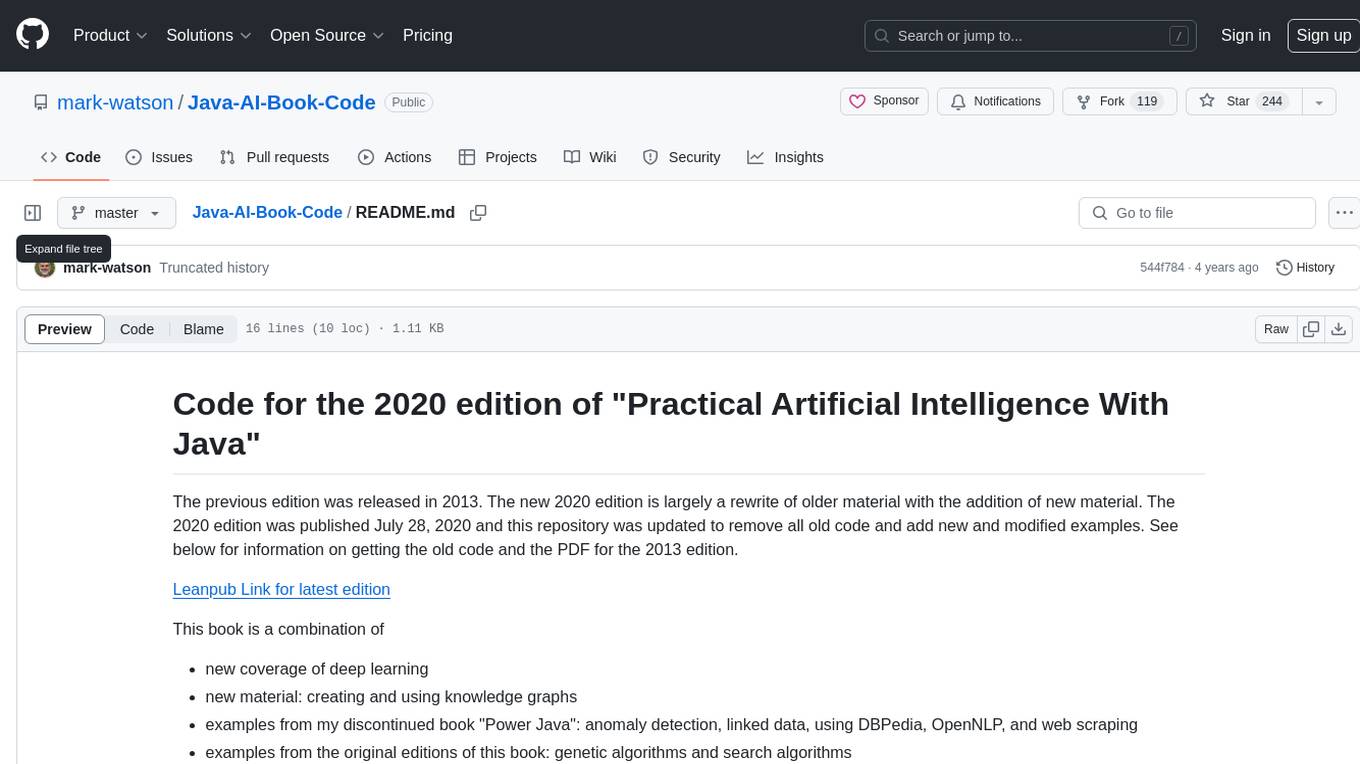This screenshot has height=764, width=1360.
Task: Select the Insights tab
Action: [x=786, y=157]
